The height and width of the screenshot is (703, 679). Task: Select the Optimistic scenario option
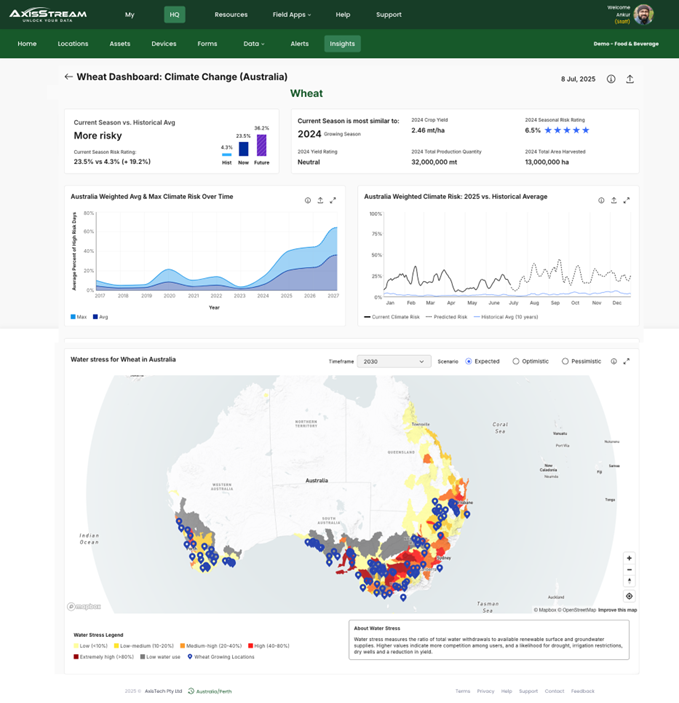(x=516, y=361)
